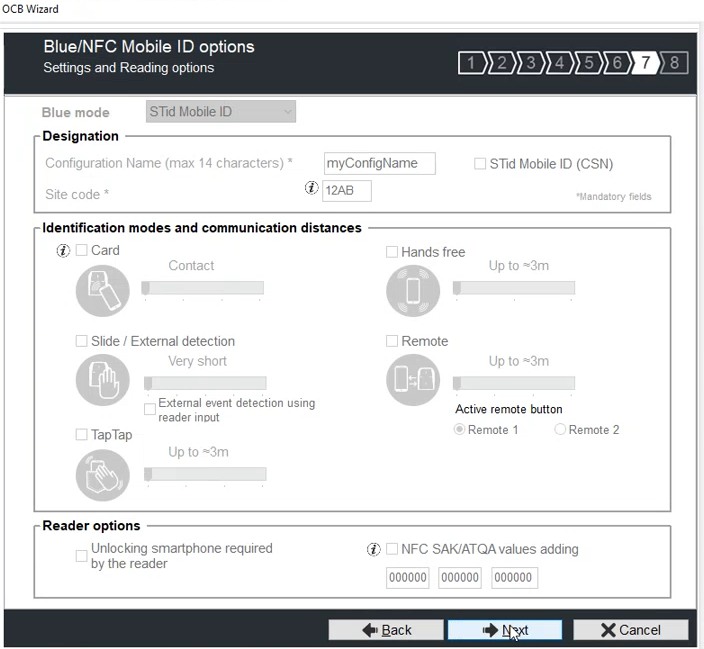Click the Slide hand detection icon
This screenshot has width=704, height=649.
[103, 380]
